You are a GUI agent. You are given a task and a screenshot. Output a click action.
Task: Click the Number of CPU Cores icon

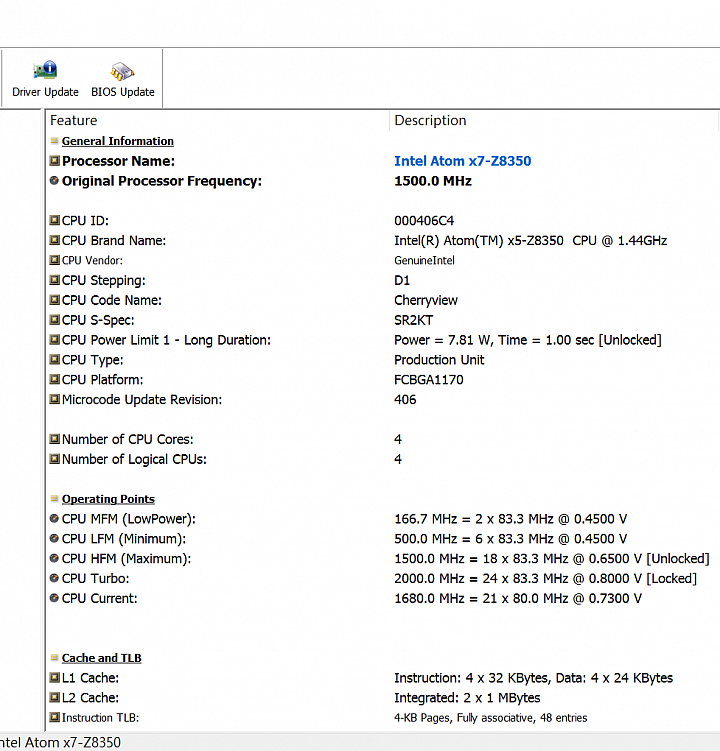(55, 439)
